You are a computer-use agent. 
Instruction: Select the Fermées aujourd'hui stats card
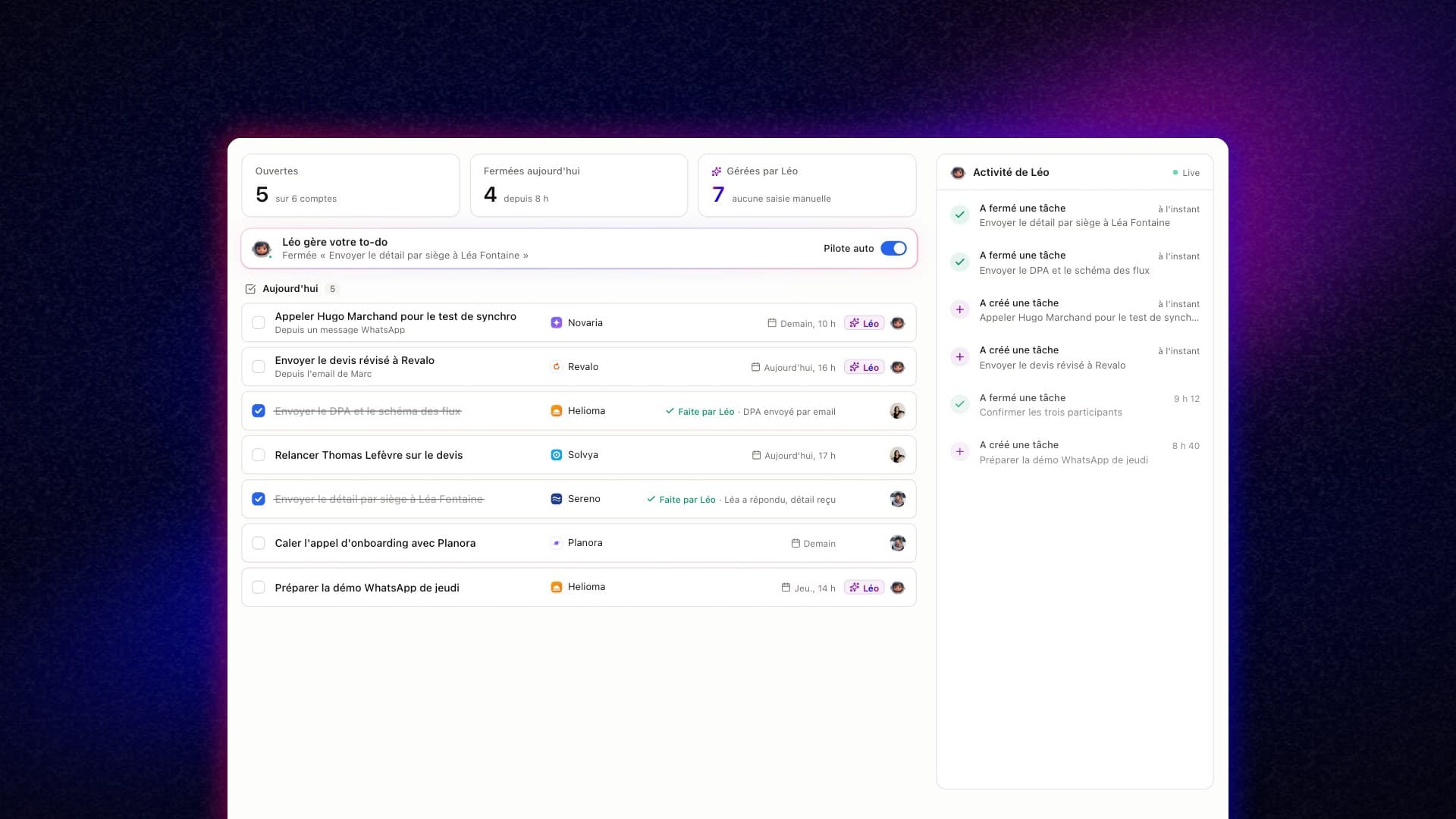click(x=579, y=186)
